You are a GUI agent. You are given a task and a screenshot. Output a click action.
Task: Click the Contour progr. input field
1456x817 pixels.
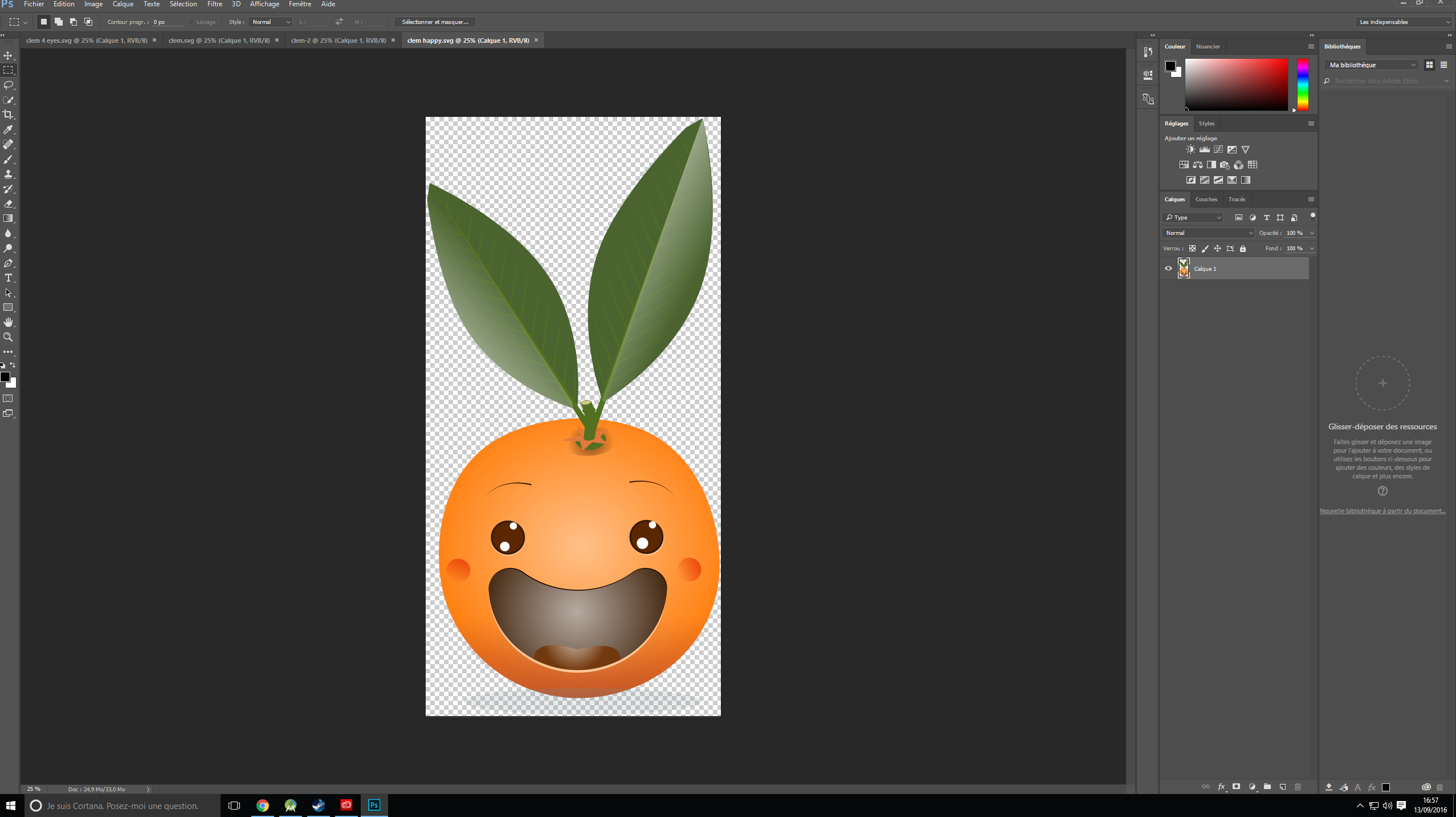click(168, 22)
